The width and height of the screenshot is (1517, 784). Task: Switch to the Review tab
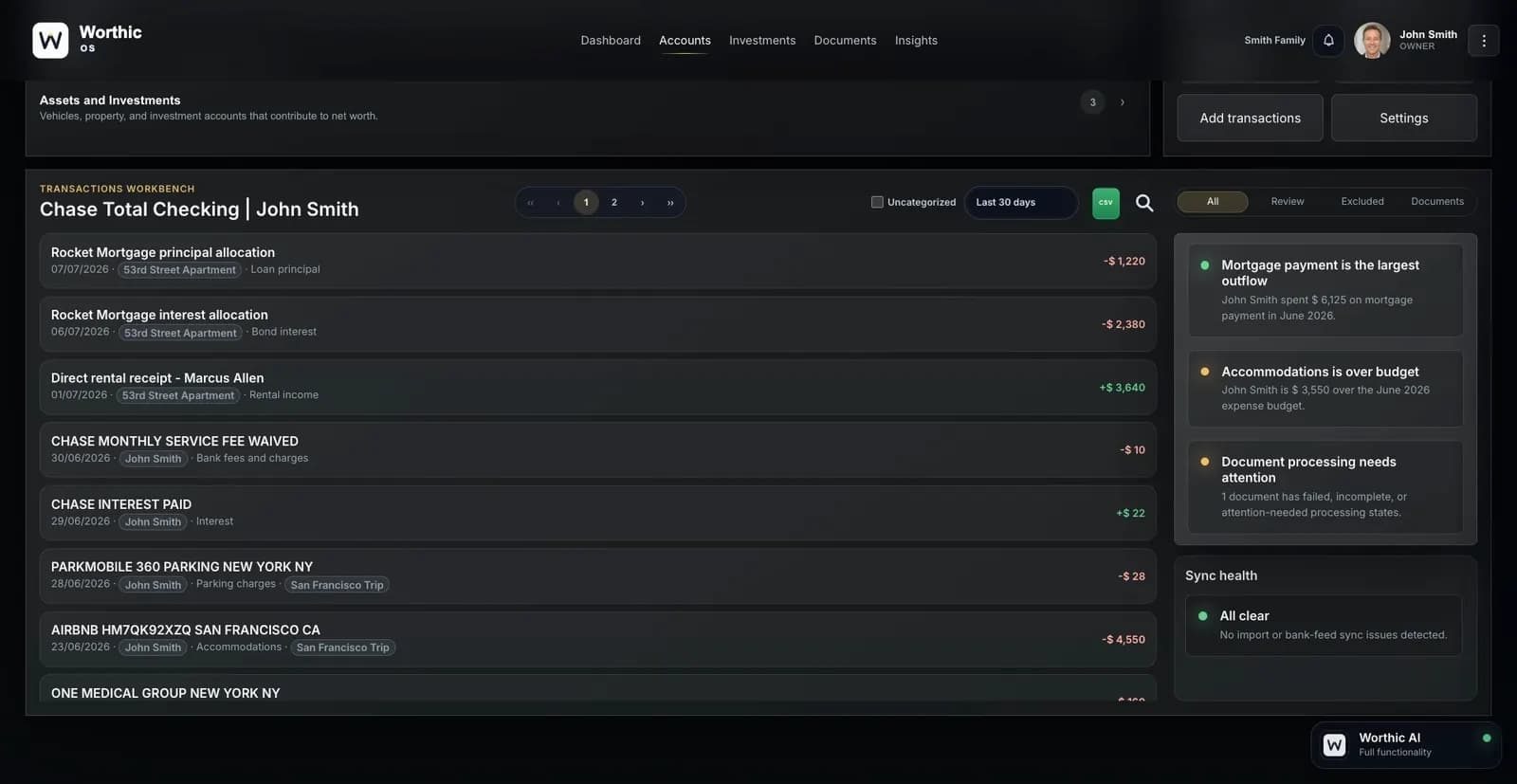pyautogui.click(x=1287, y=201)
